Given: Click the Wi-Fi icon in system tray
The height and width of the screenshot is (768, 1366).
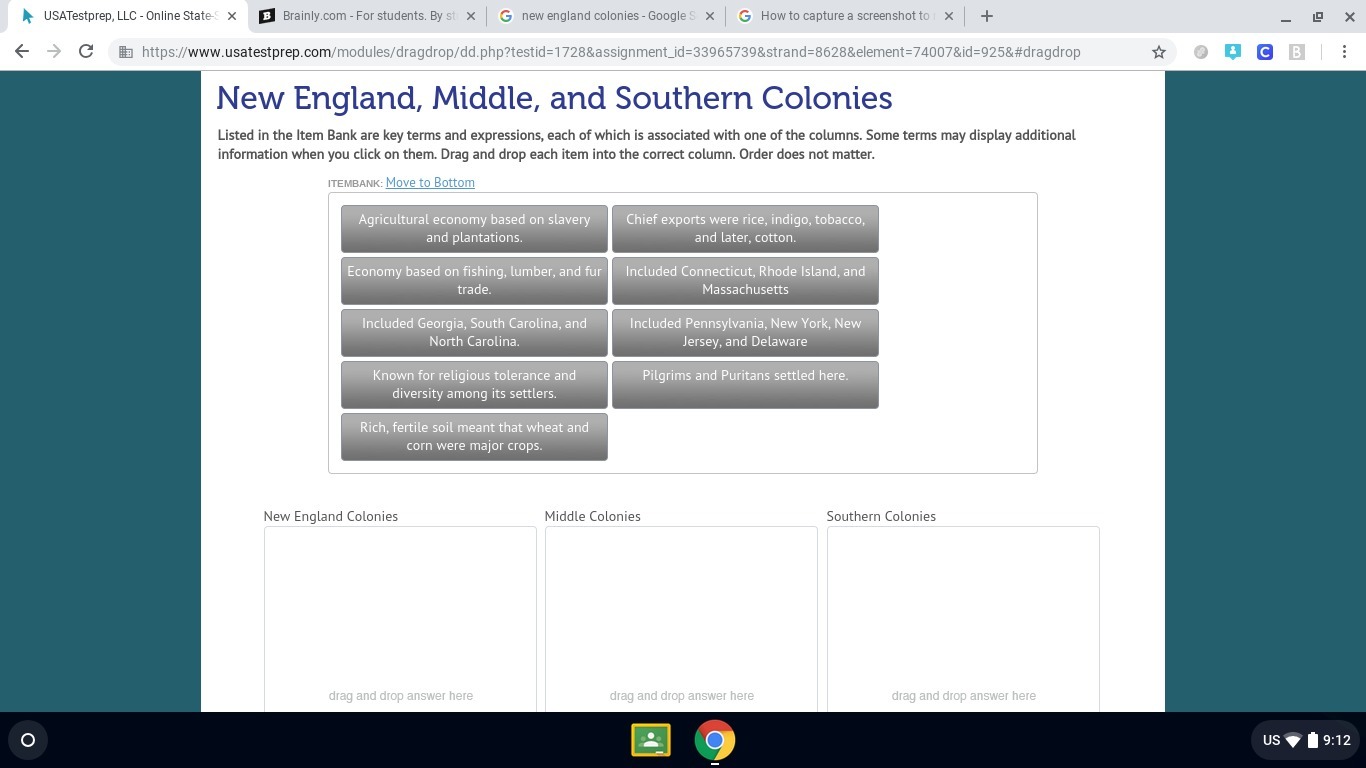Looking at the screenshot, I should pos(1293,741).
